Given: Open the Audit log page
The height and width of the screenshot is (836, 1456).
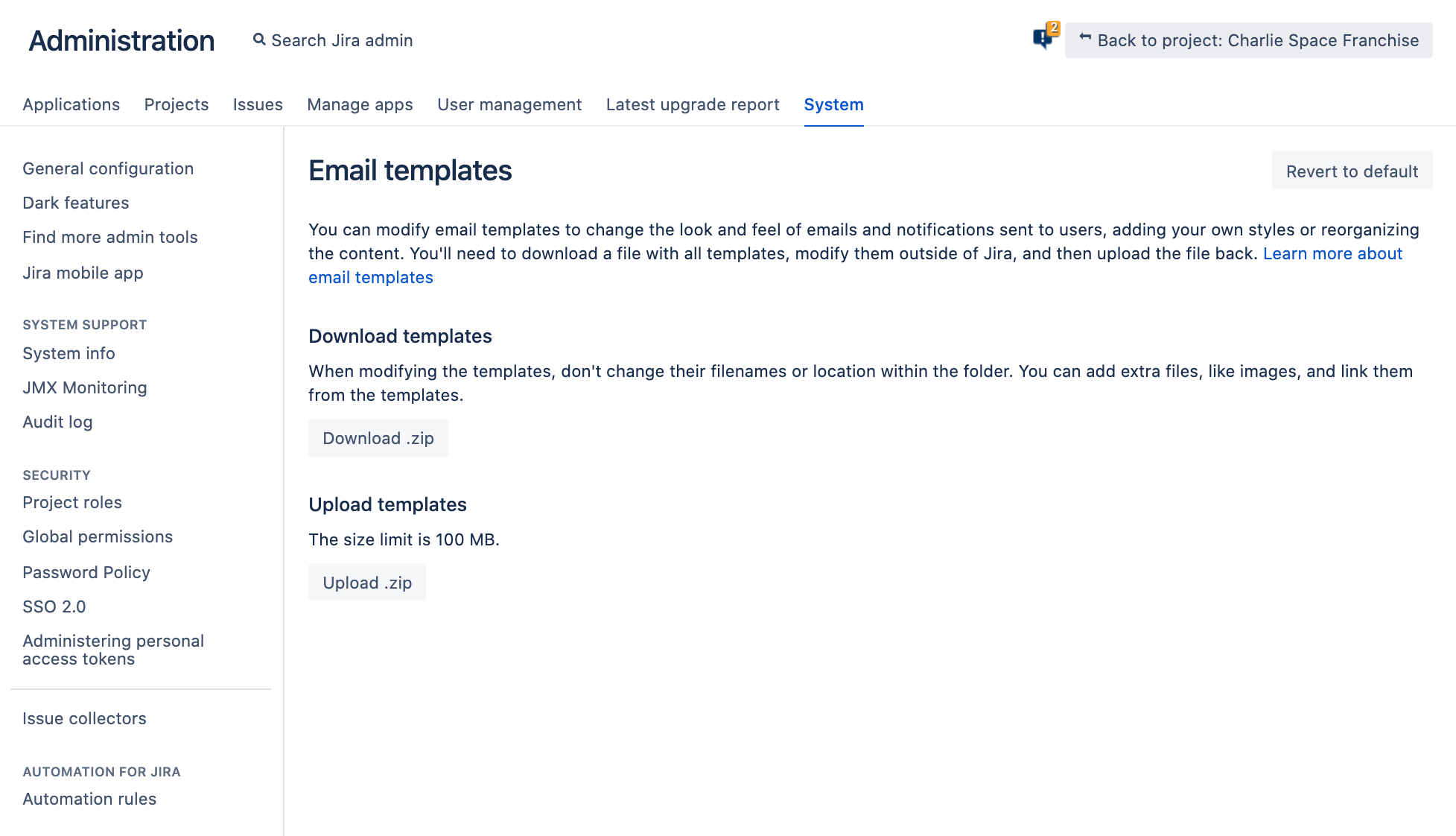Looking at the screenshot, I should click(x=57, y=422).
